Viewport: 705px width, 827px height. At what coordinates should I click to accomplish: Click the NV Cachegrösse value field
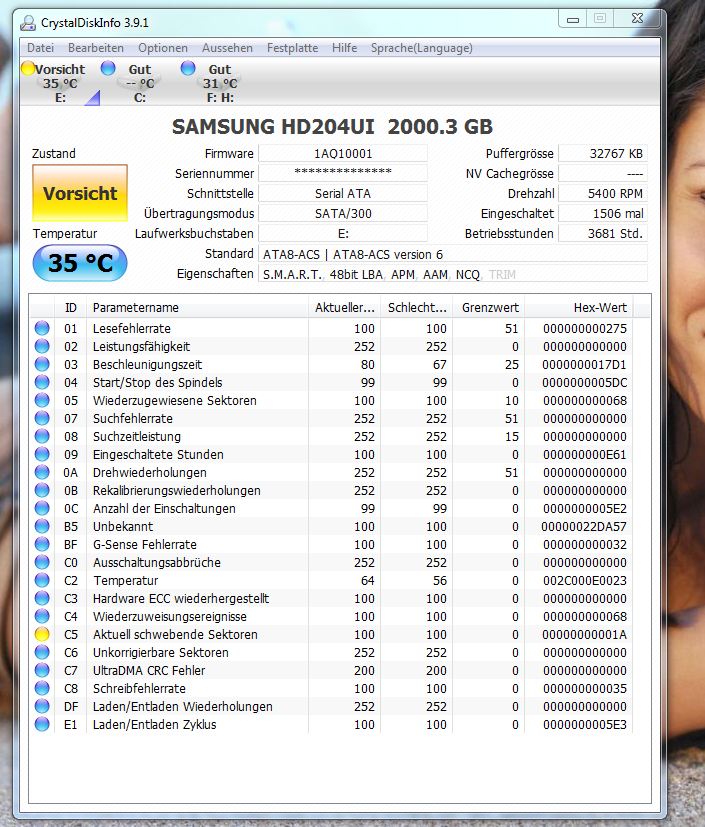click(603, 173)
